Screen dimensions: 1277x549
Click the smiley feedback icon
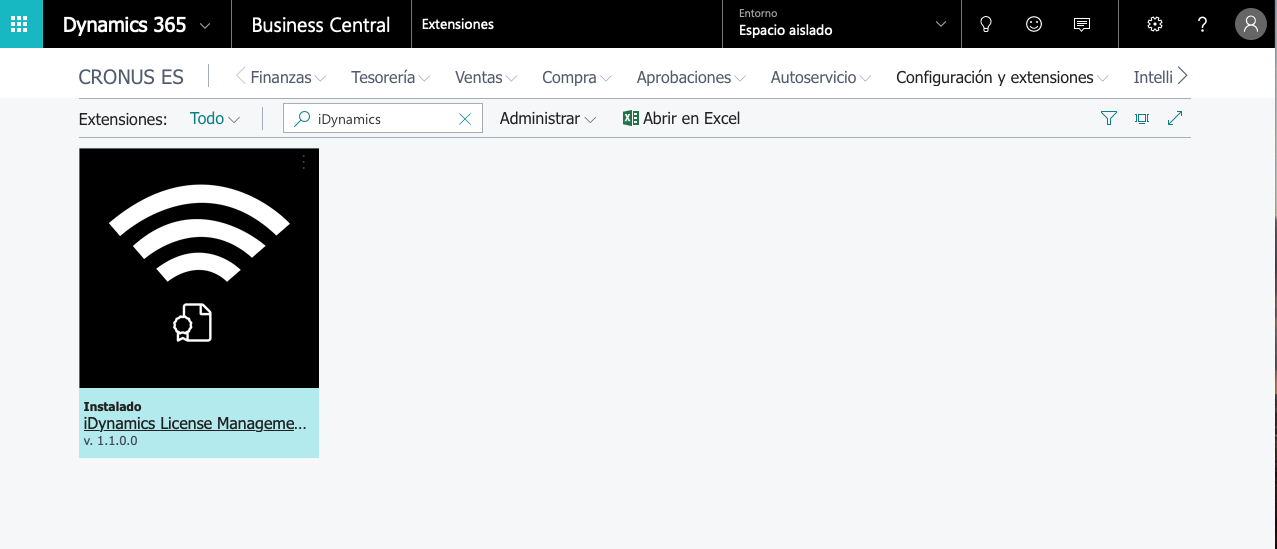click(1034, 24)
